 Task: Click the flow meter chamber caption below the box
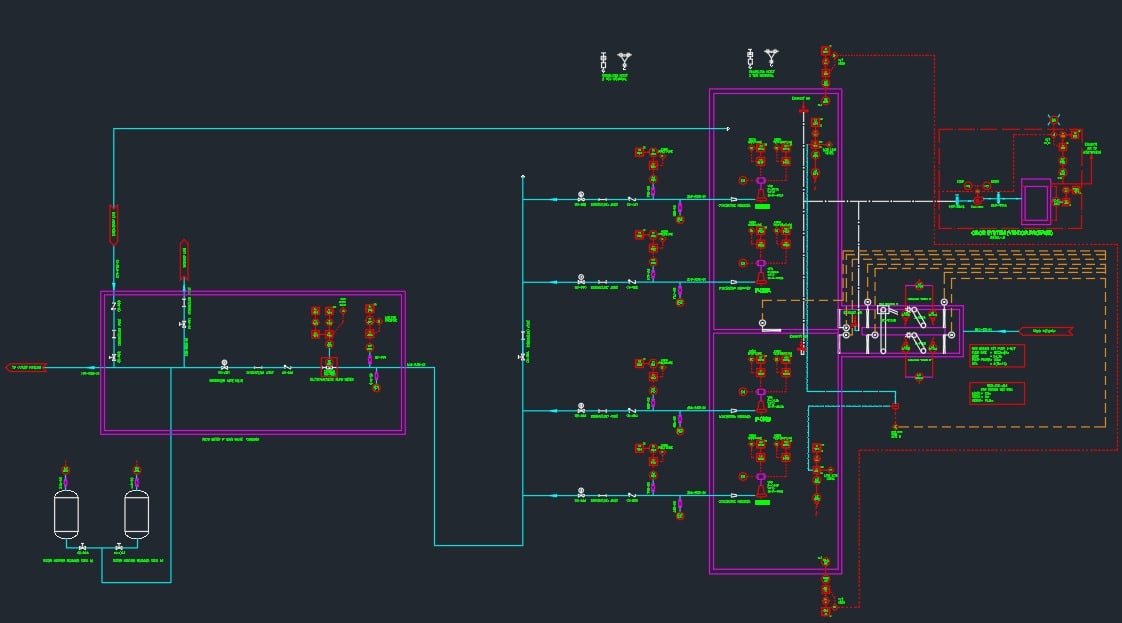tap(230, 440)
